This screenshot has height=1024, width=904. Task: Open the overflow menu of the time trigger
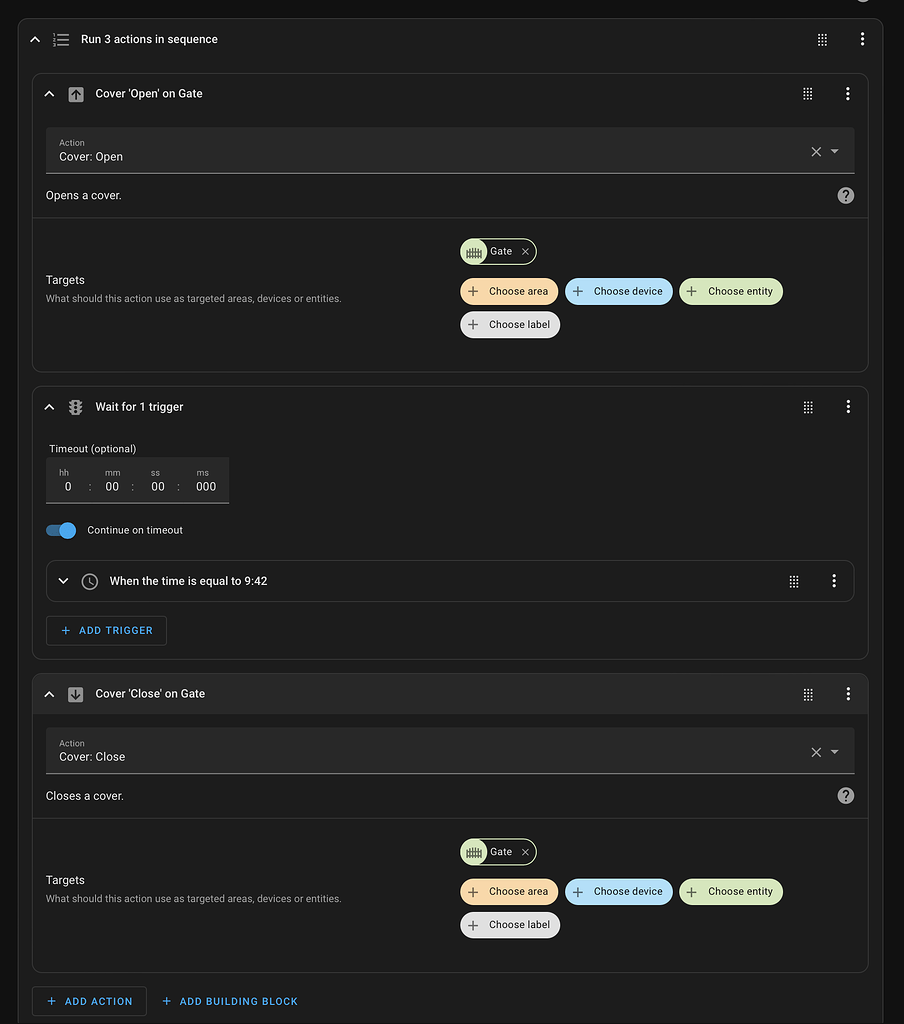(x=834, y=580)
